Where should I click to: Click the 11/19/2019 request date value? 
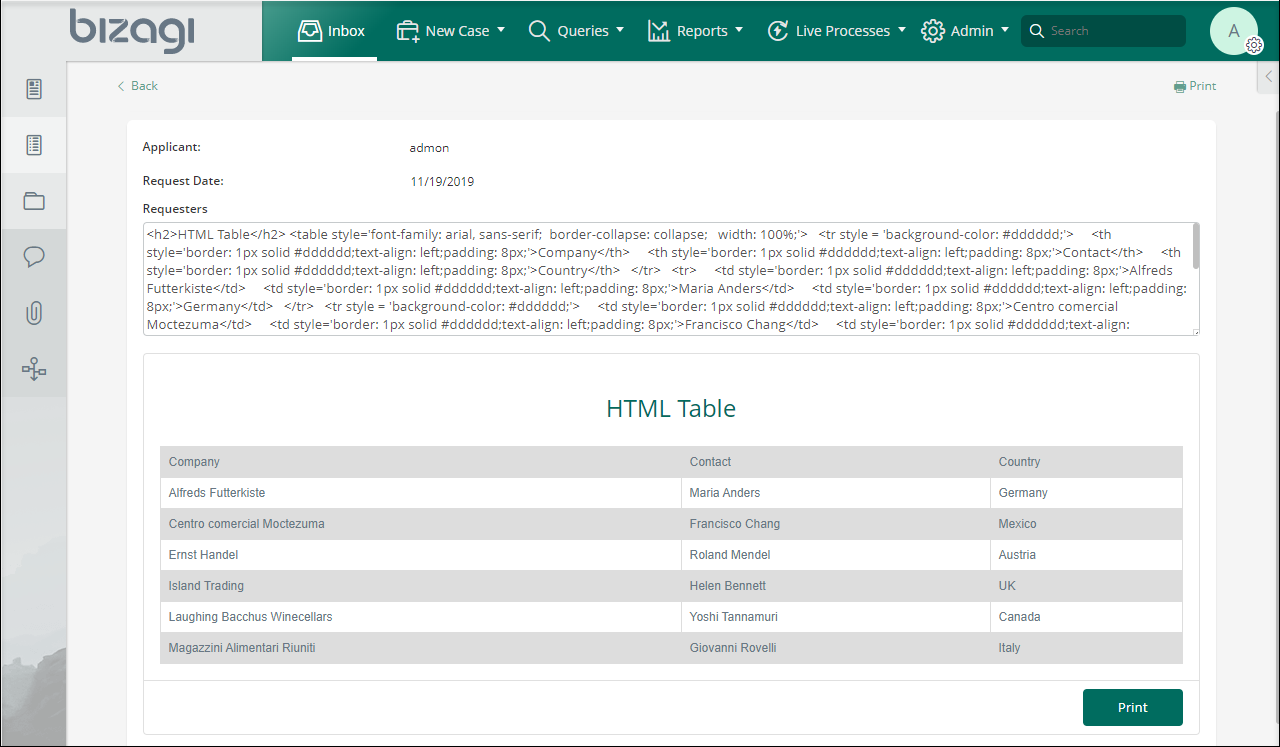[x=442, y=182]
